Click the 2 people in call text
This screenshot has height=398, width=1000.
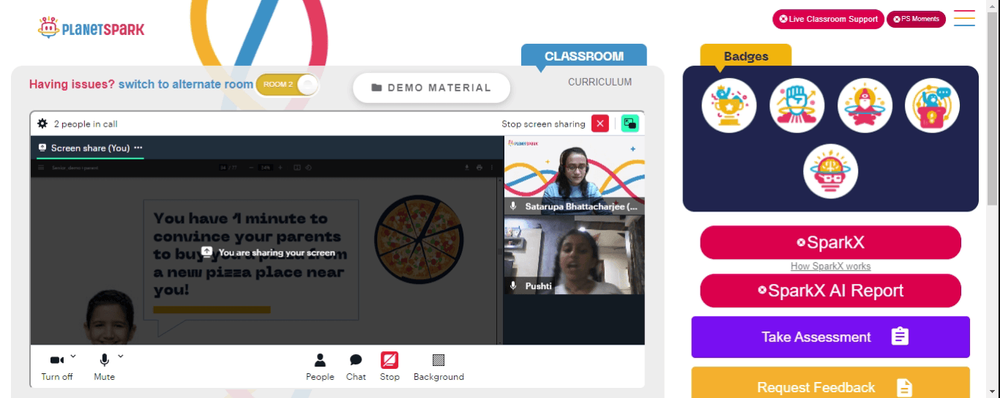85,124
